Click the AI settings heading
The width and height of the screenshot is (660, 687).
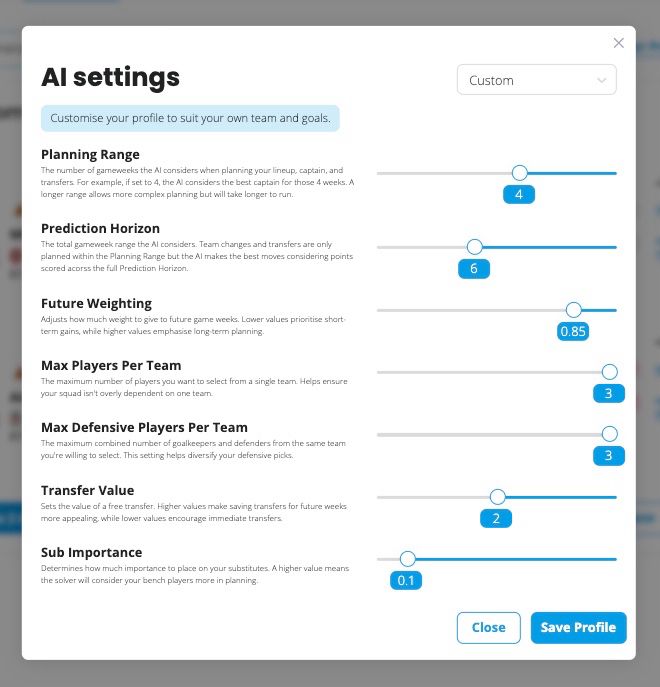110,77
